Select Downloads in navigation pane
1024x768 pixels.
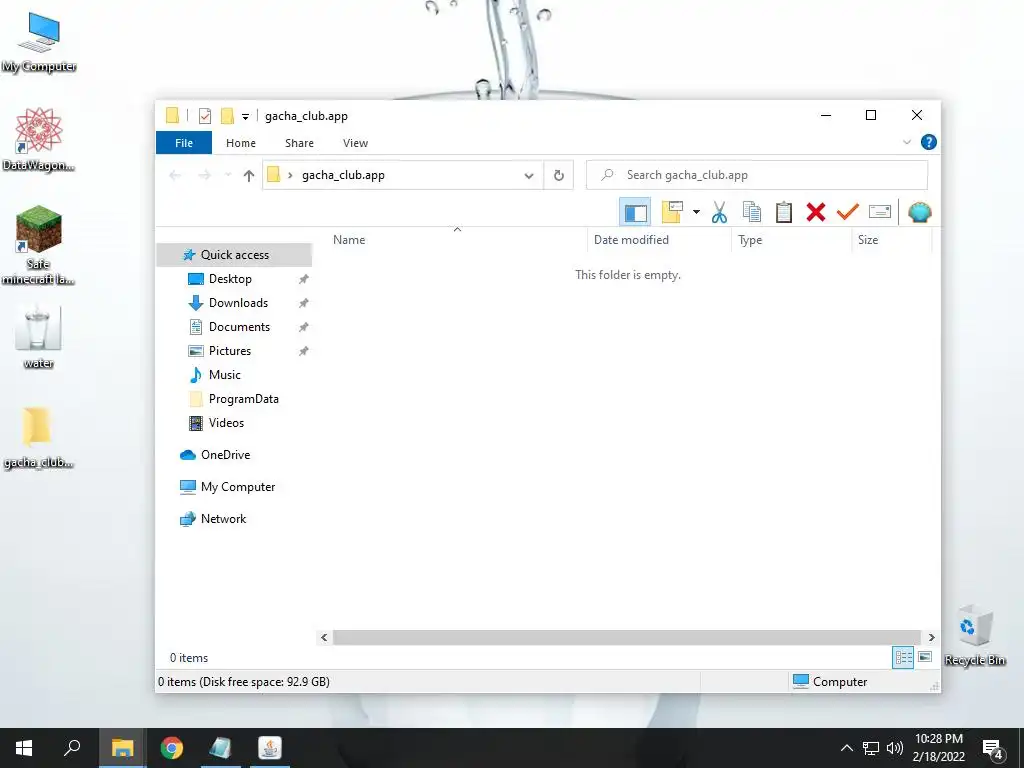tap(238, 303)
